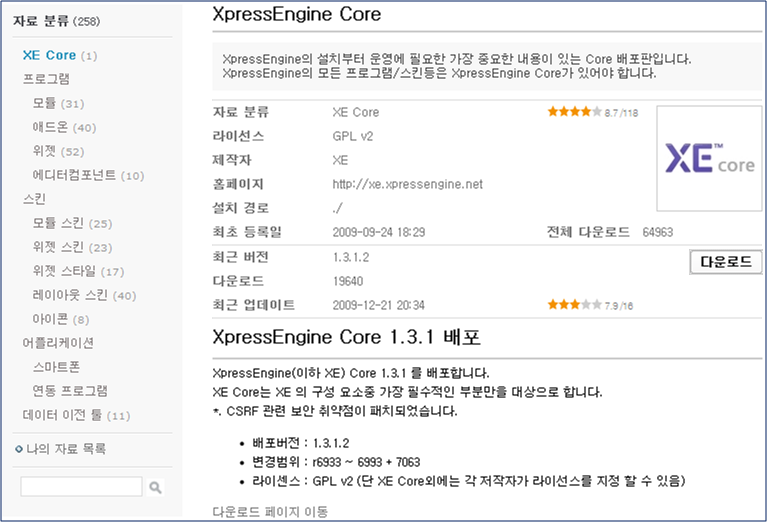Select 연동 프로그램 category
Viewport: 767px width, 522px height.
coord(66,391)
